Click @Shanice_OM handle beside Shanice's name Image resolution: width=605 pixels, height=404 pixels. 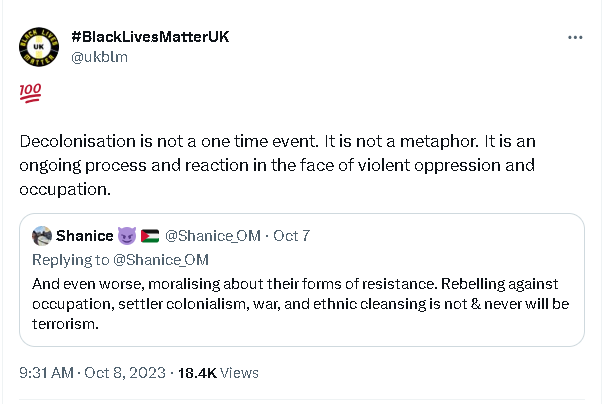coord(210,236)
